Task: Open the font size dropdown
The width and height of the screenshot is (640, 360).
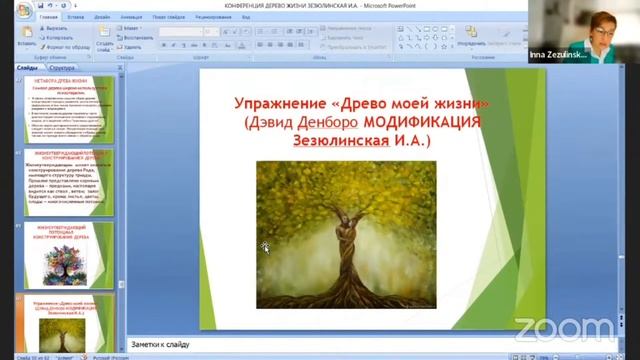Action: 217,32
